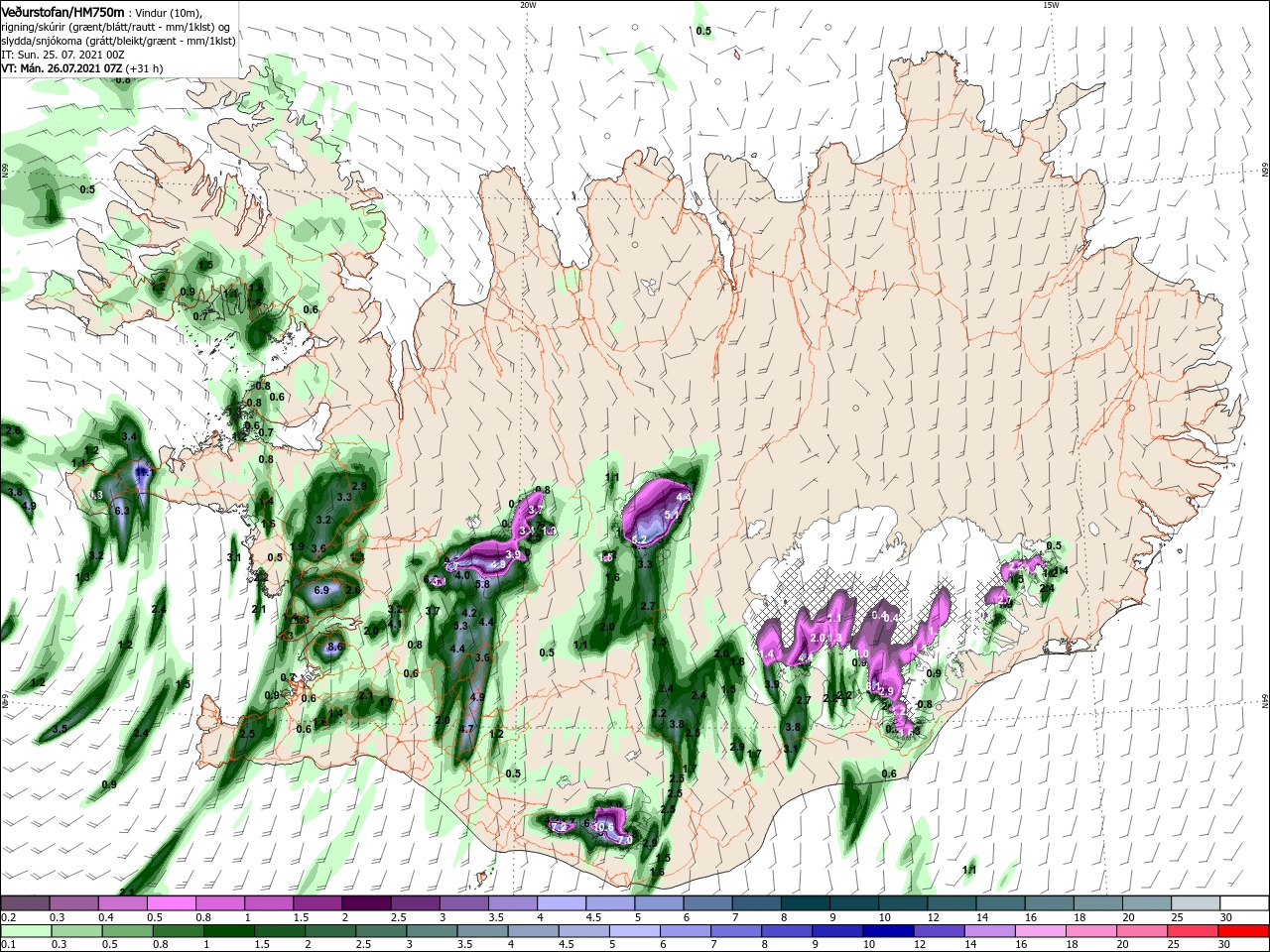Pick the 1–1.5 darkest green rain swatch
The width and height of the screenshot is (1270, 952).
pyautogui.click(x=227, y=931)
